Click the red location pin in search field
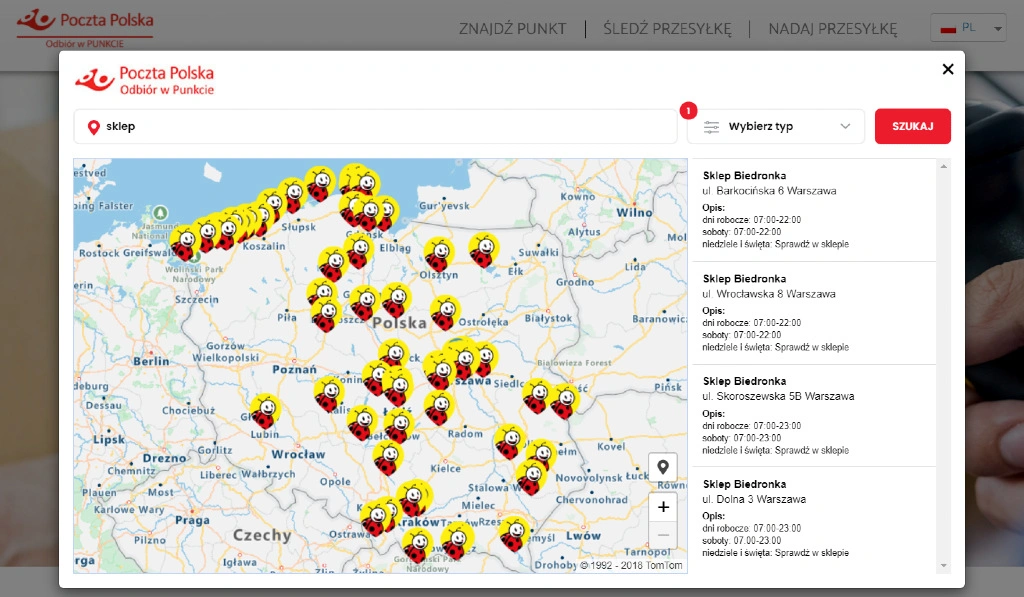The image size is (1024, 597). pyautogui.click(x=93, y=127)
